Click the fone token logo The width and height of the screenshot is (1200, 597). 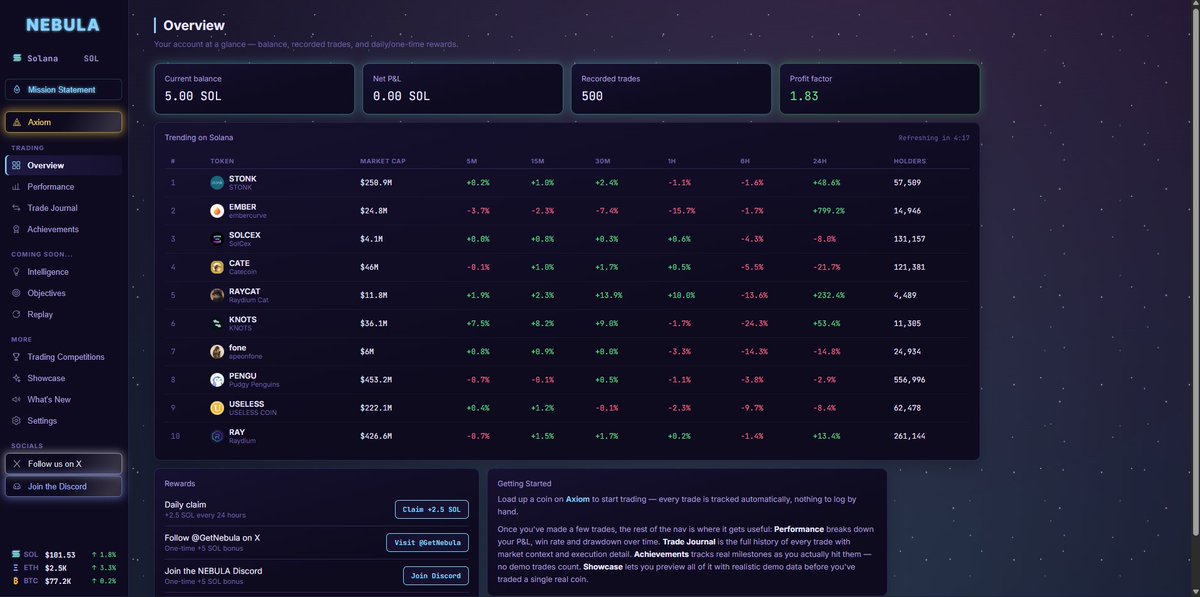pyautogui.click(x=217, y=352)
